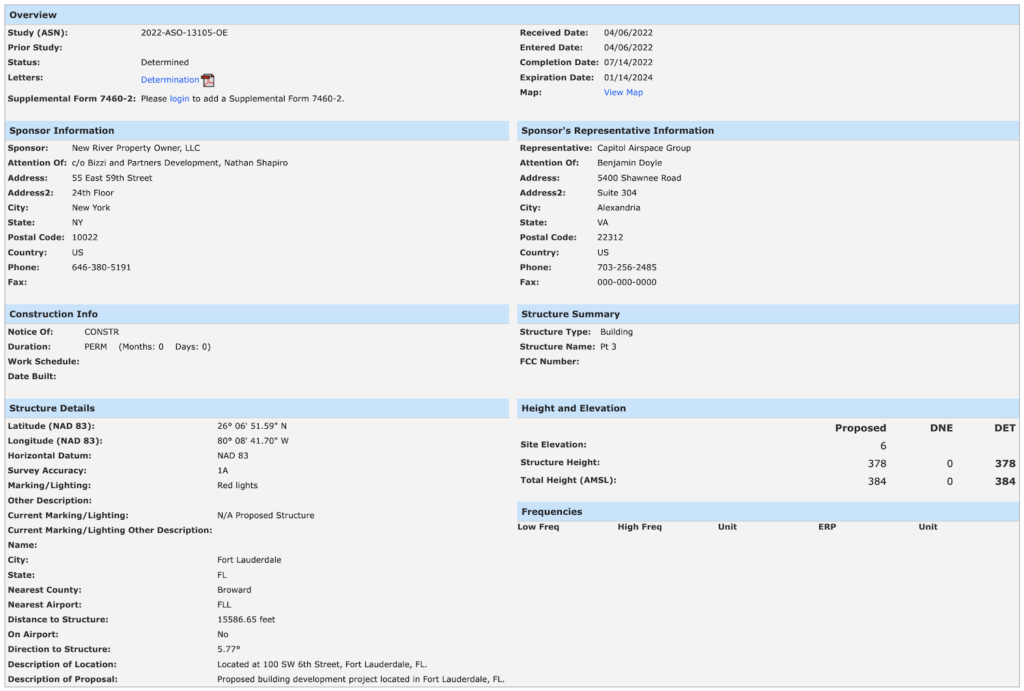This screenshot has width=1024, height=691.
Task: Follow the login link for Supplemental Form
Action: 179,99
